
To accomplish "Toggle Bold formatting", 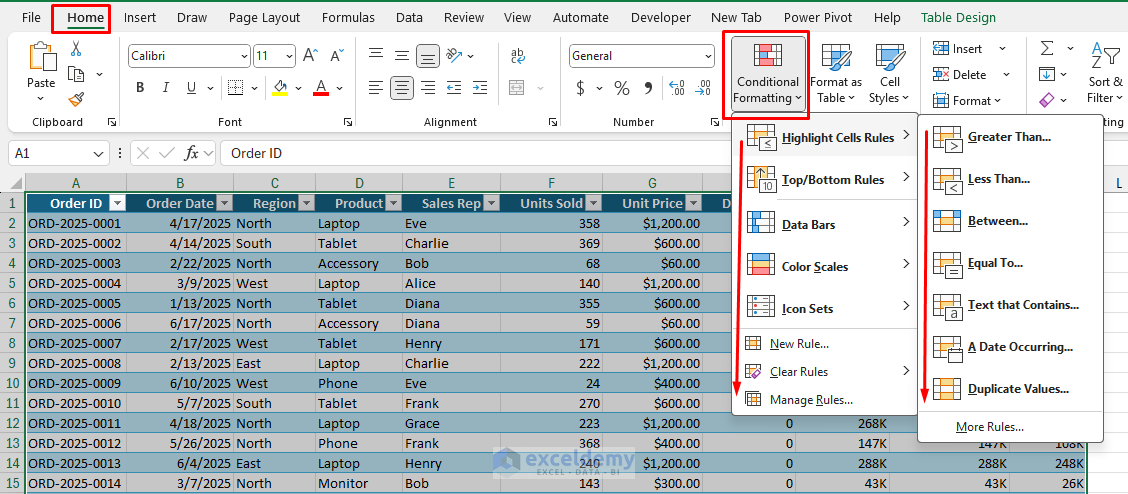I will point(140,88).
